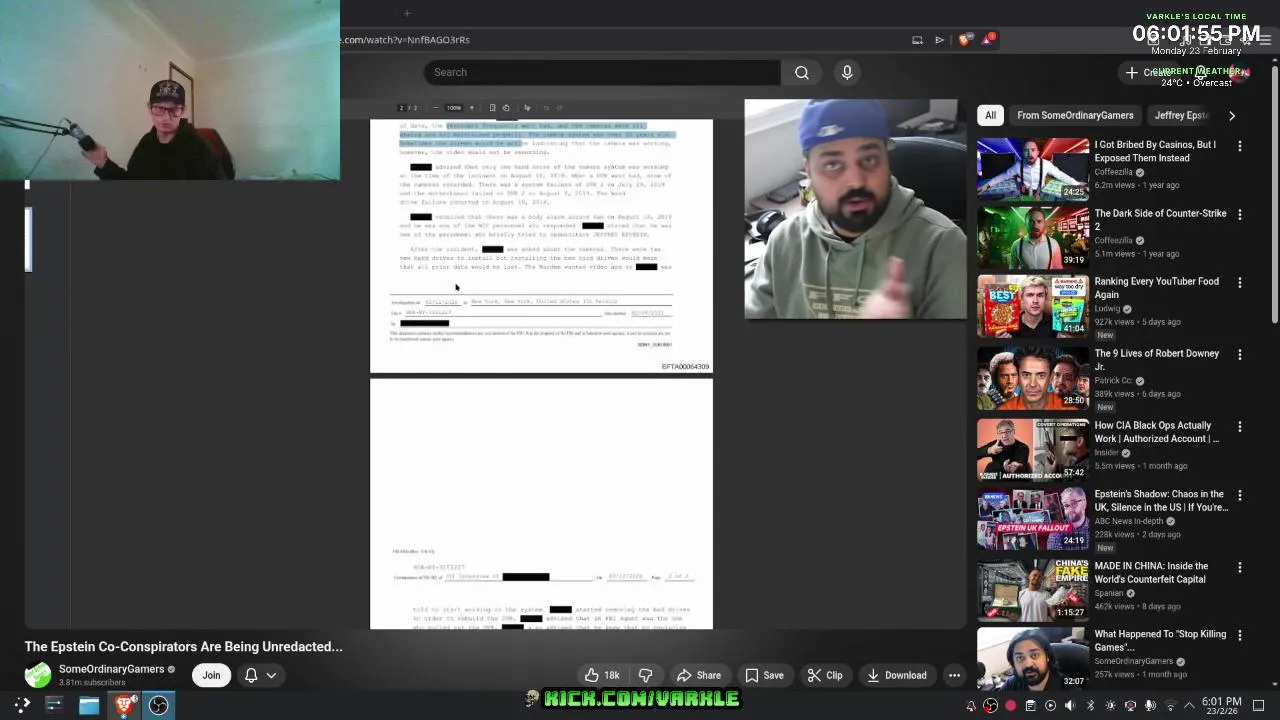
Task: Select the All filter chip
Action: coord(990,115)
